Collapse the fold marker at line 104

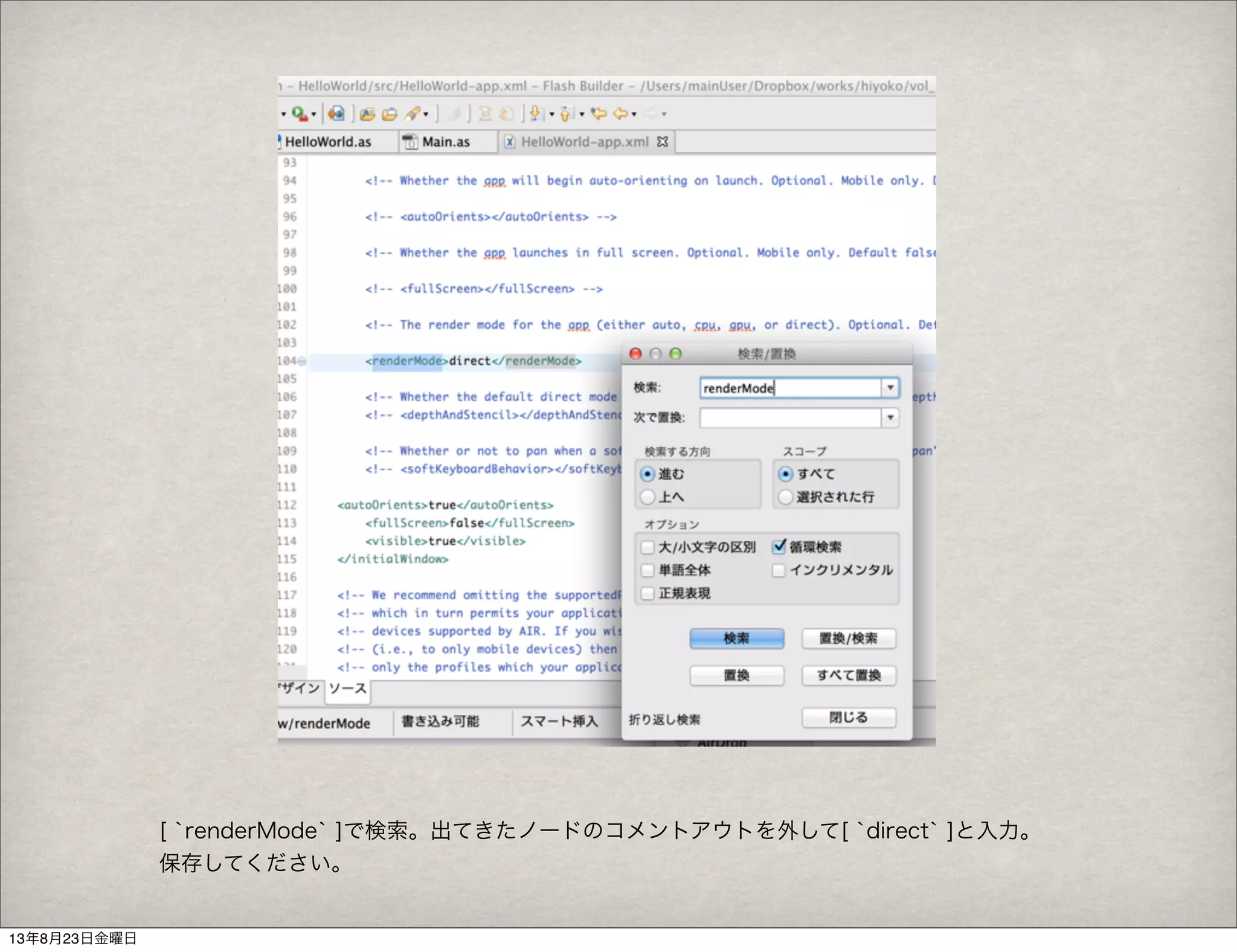tap(301, 361)
